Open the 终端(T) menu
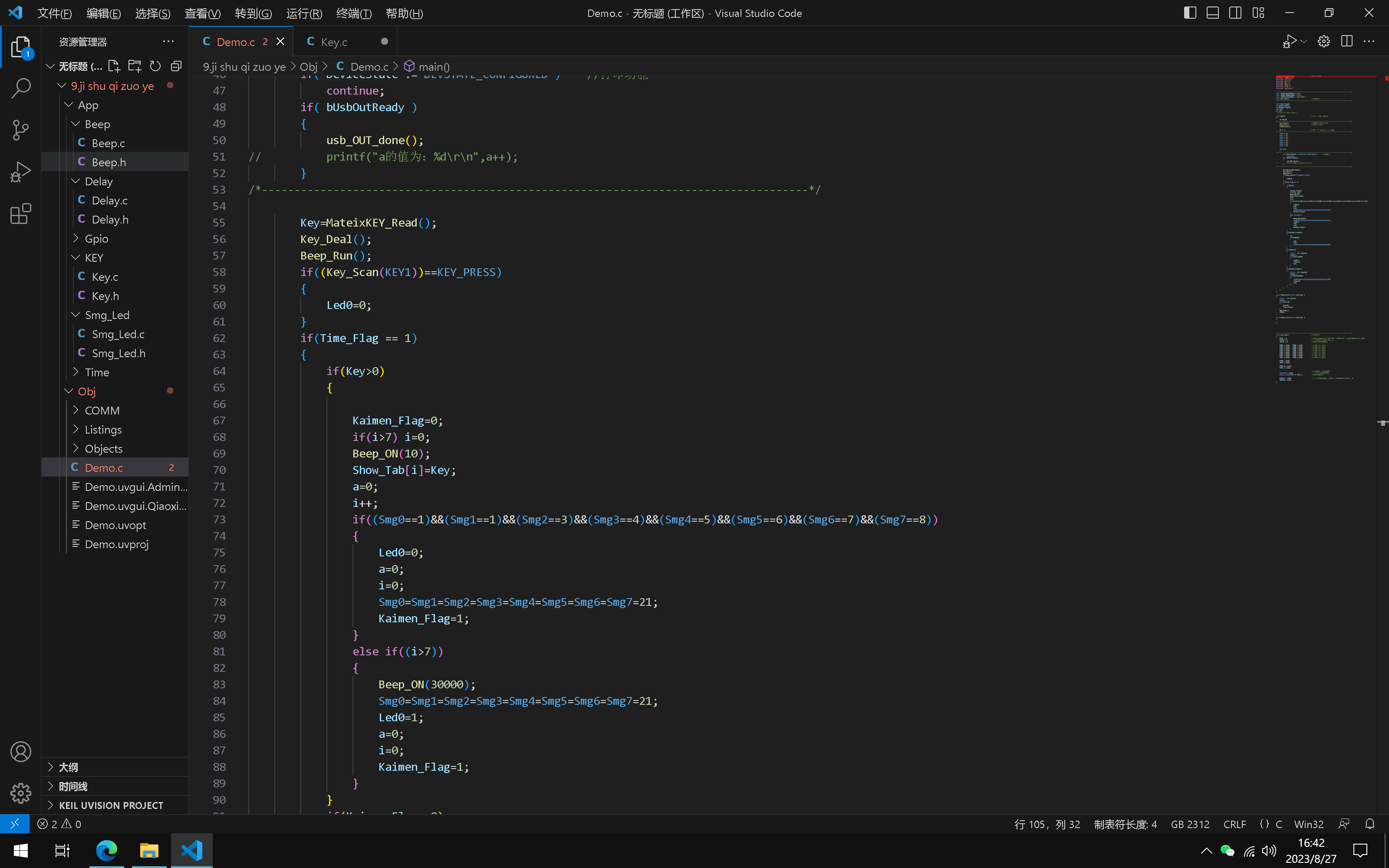 [x=354, y=13]
